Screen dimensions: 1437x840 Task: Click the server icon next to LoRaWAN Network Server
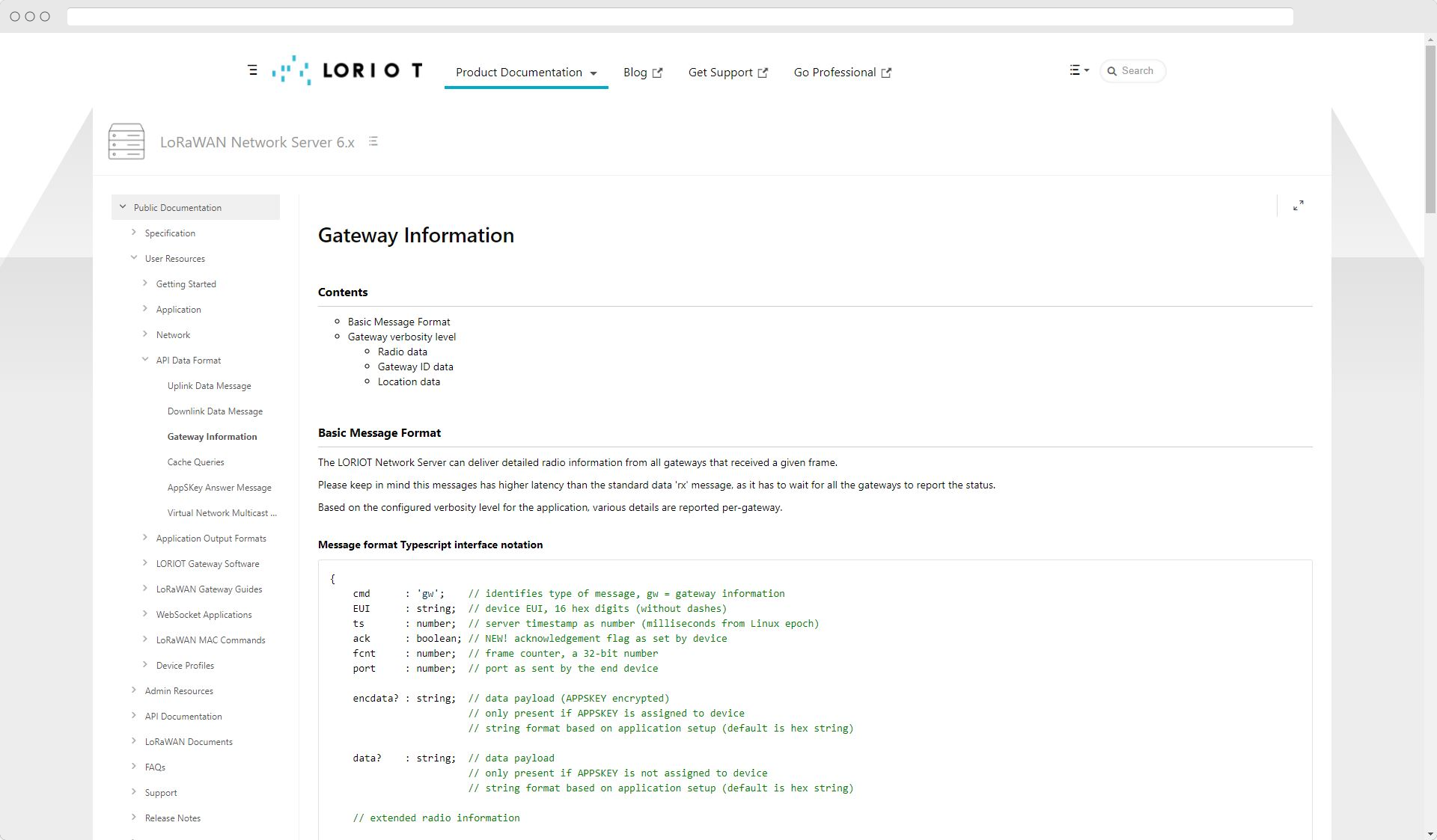point(126,141)
